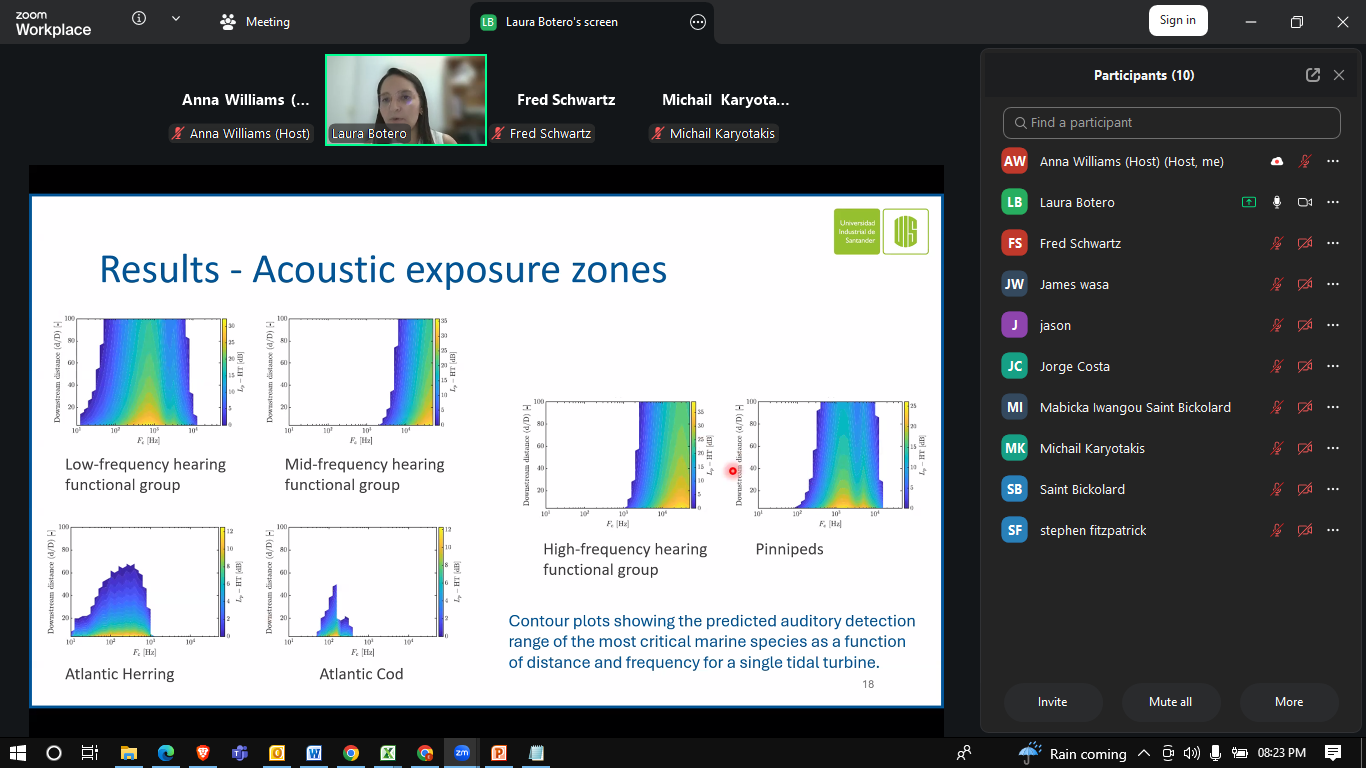Image resolution: width=1366 pixels, height=768 pixels.
Task: Click the cloud recording icon beside Anna Williams
Action: pos(1277,161)
